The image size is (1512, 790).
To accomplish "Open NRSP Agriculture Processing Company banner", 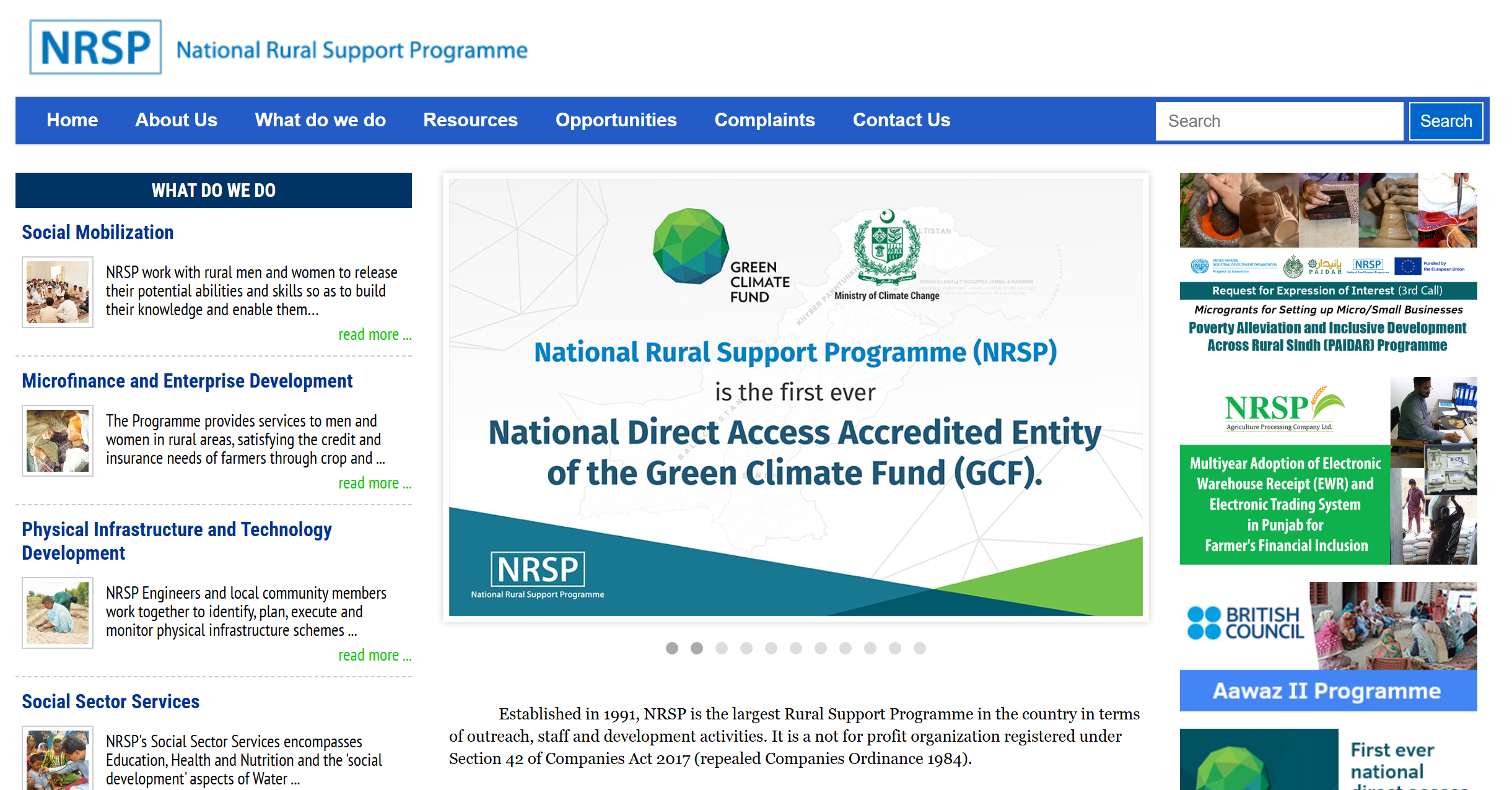I will coord(1328,471).
